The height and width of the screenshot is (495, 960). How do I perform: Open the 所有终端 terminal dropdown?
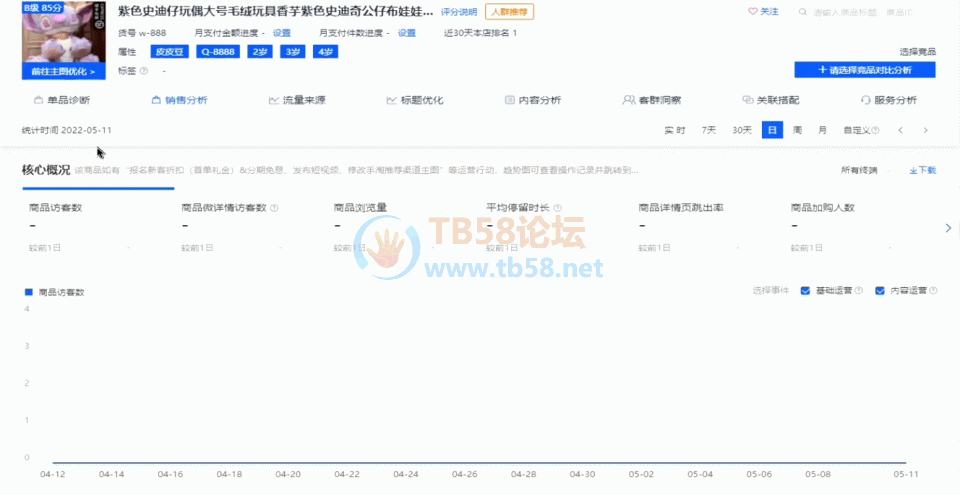858,170
